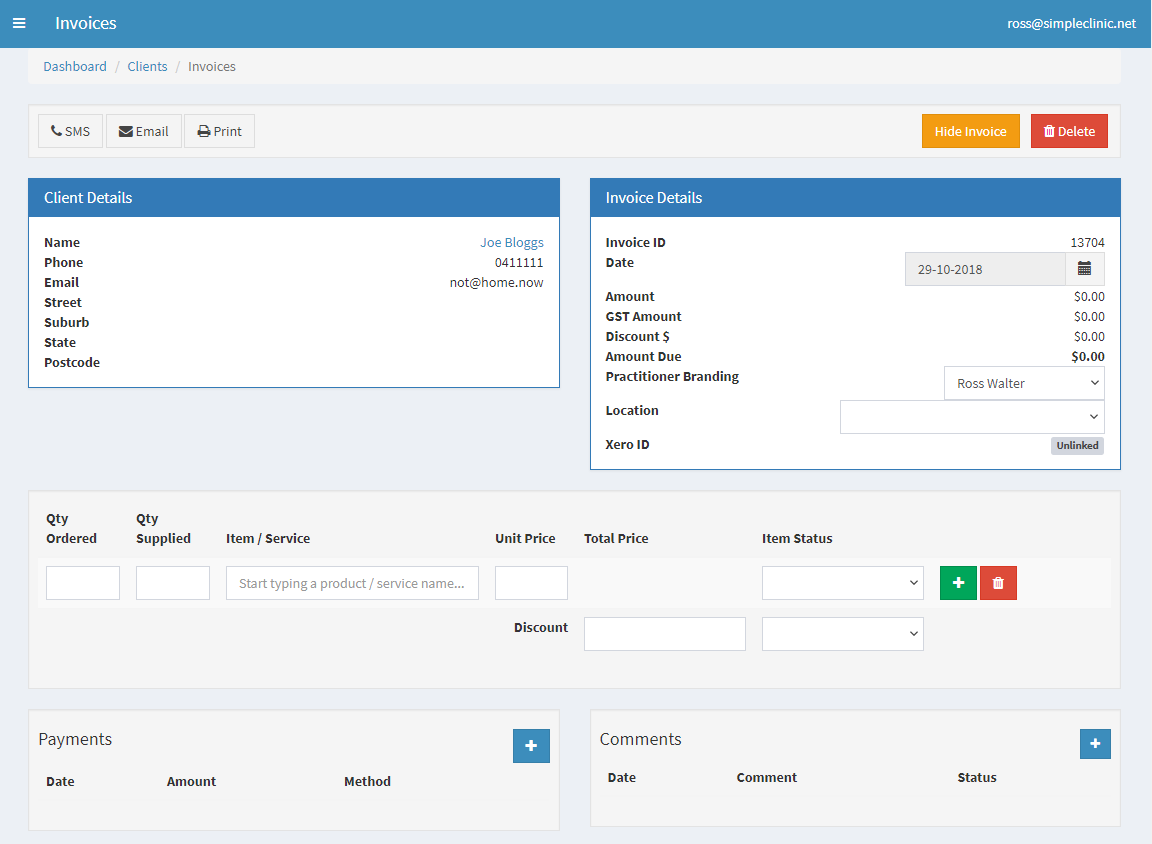The image size is (1152, 844).
Task: Open the calendar to change the invoice date
Action: (x=1086, y=268)
